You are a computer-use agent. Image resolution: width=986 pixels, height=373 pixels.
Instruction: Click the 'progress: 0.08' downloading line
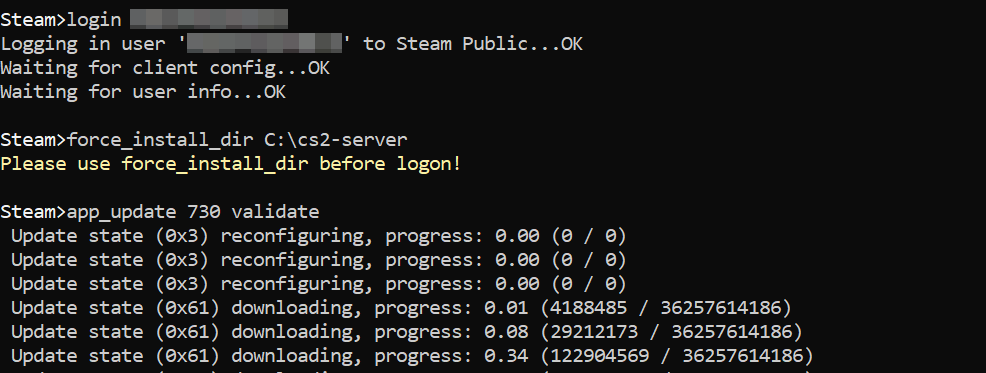point(407,331)
